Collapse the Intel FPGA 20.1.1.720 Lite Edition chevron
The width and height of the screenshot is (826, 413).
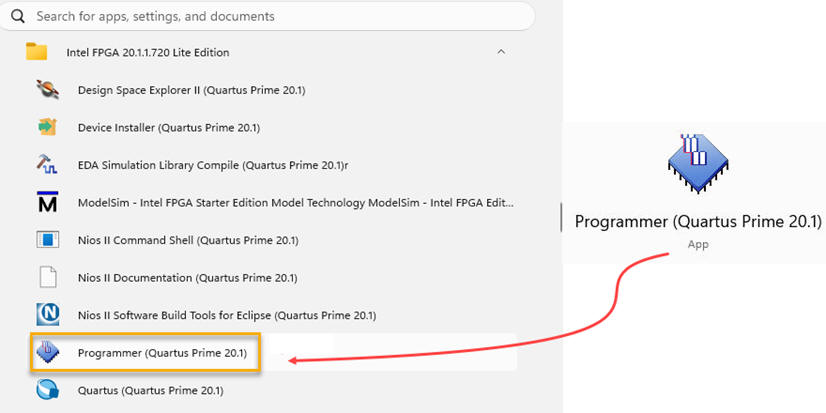pyautogui.click(x=502, y=52)
